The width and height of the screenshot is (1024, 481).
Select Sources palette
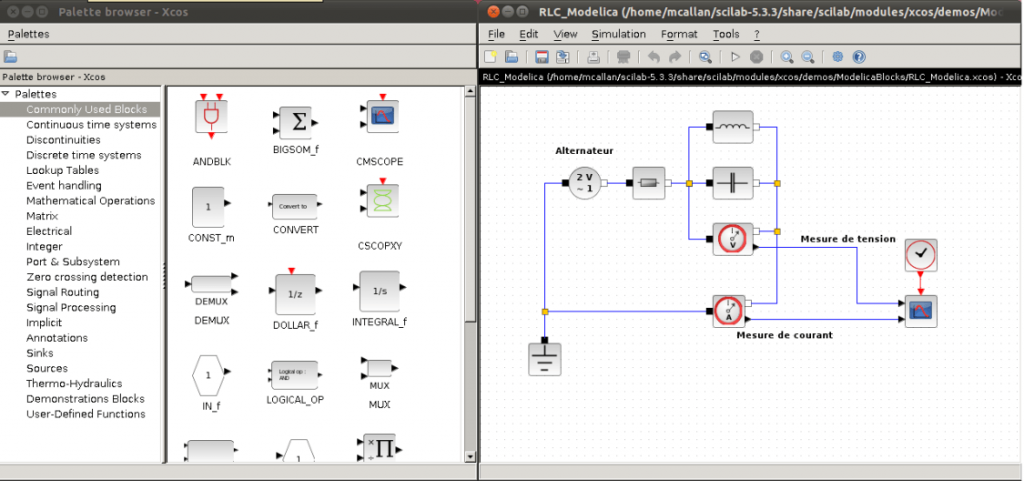click(x=47, y=368)
